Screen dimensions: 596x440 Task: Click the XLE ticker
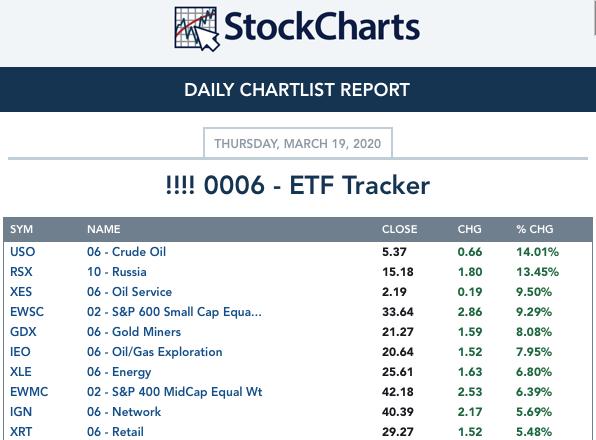pos(21,372)
